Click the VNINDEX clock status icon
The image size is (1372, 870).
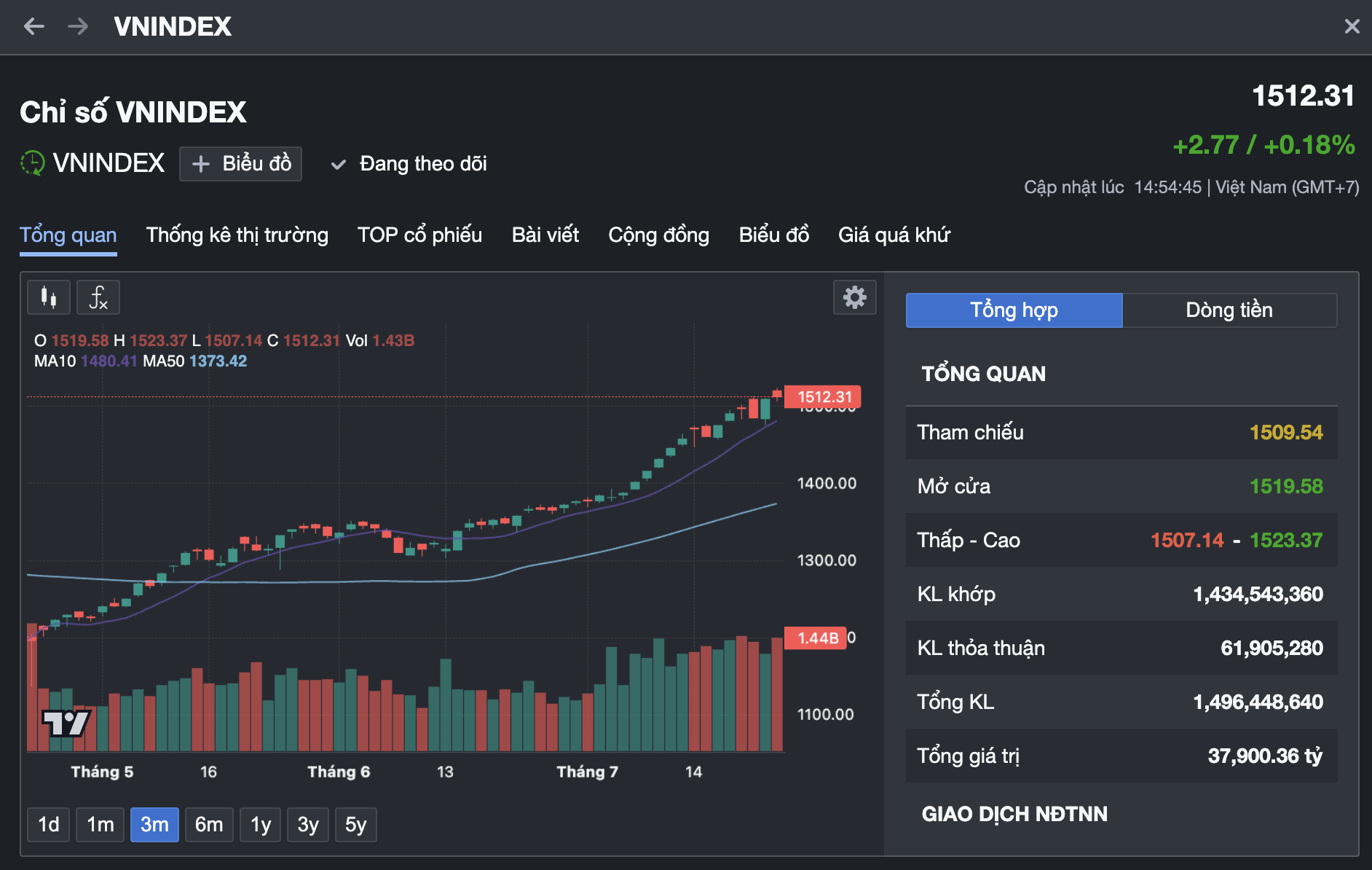tap(32, 163)
